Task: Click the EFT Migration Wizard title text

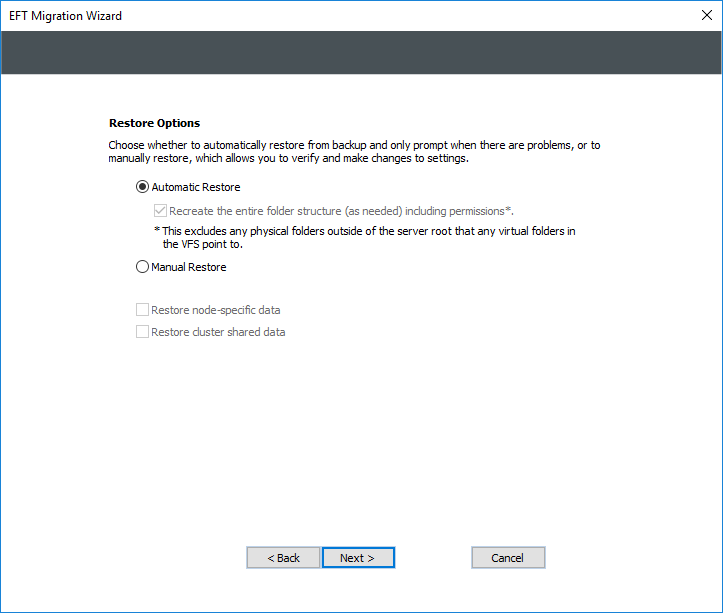Action: click(66, 16)
